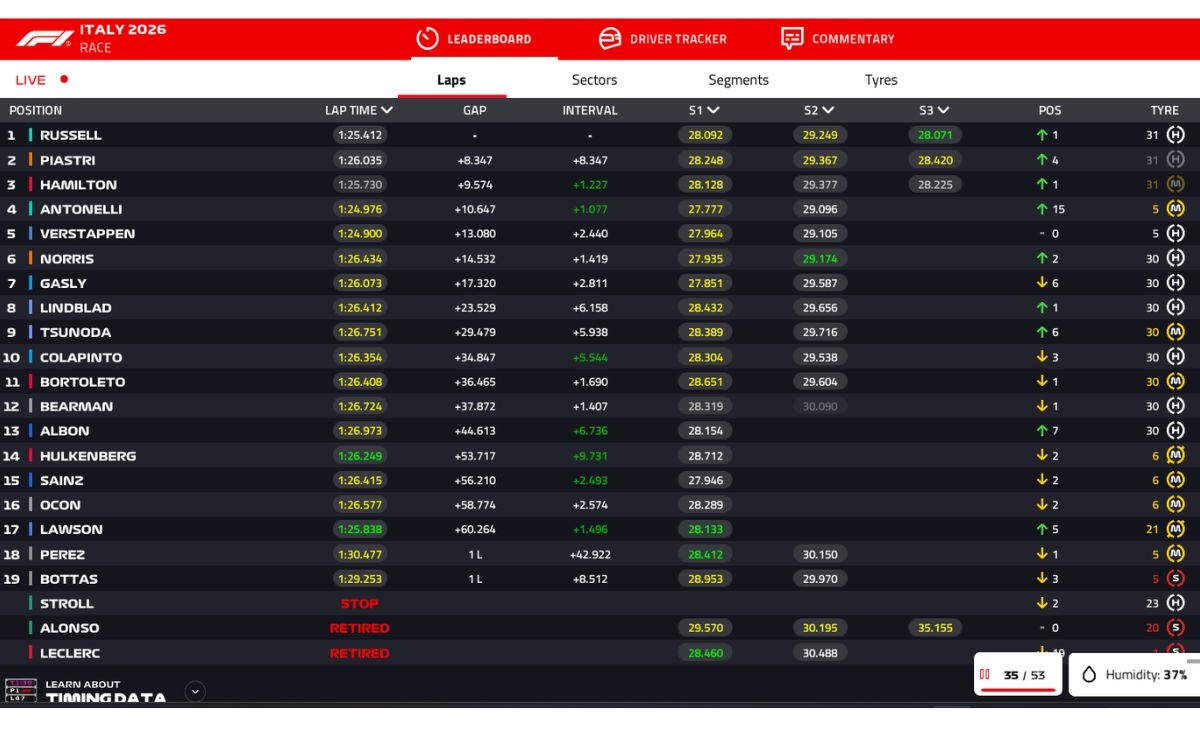Switch to the Tyres tab
The width and height of the screenshot is (1200, 729).
pos(881,80)
